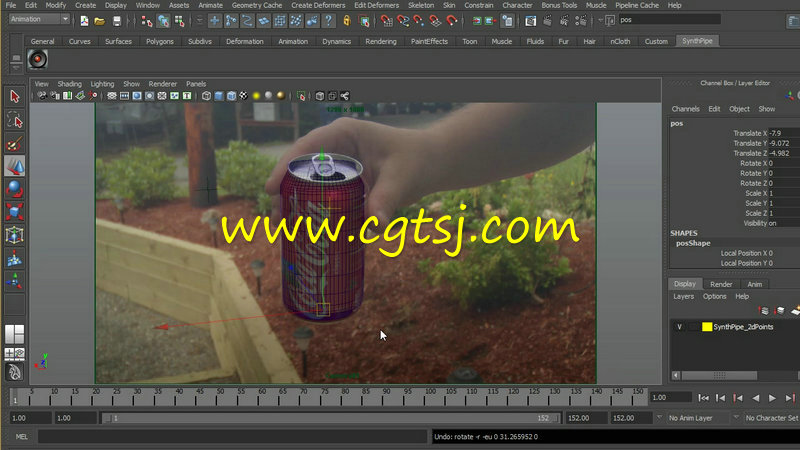Step back one frame
The height and width of the screenshot is (450, 800).
720,398
